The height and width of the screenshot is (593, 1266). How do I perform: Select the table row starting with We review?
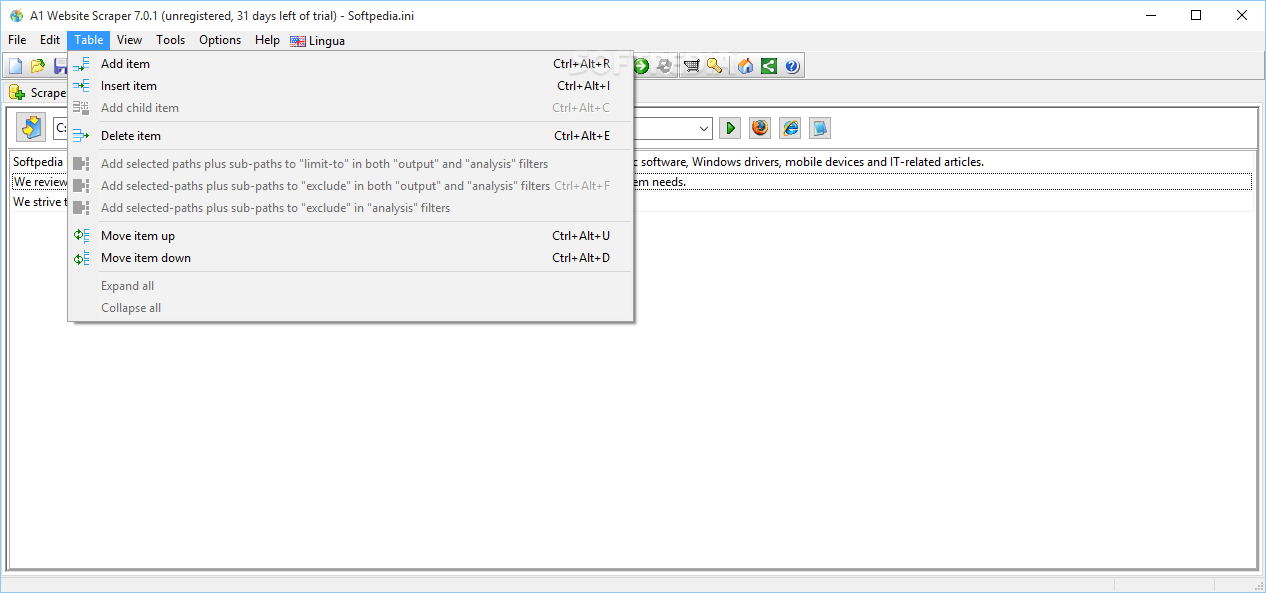632,182
